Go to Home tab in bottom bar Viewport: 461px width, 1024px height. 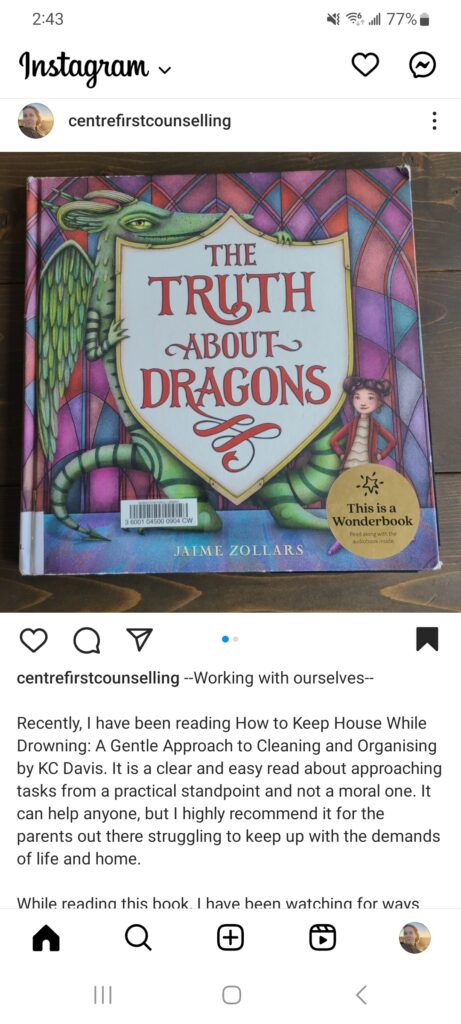[x=46, y=938]
